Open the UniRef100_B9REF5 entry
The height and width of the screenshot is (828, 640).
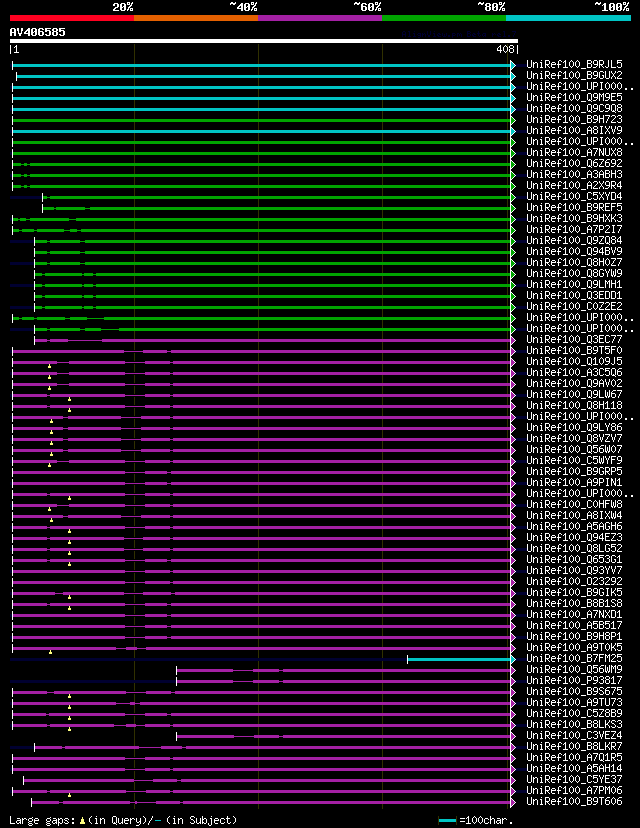[574, 208]
